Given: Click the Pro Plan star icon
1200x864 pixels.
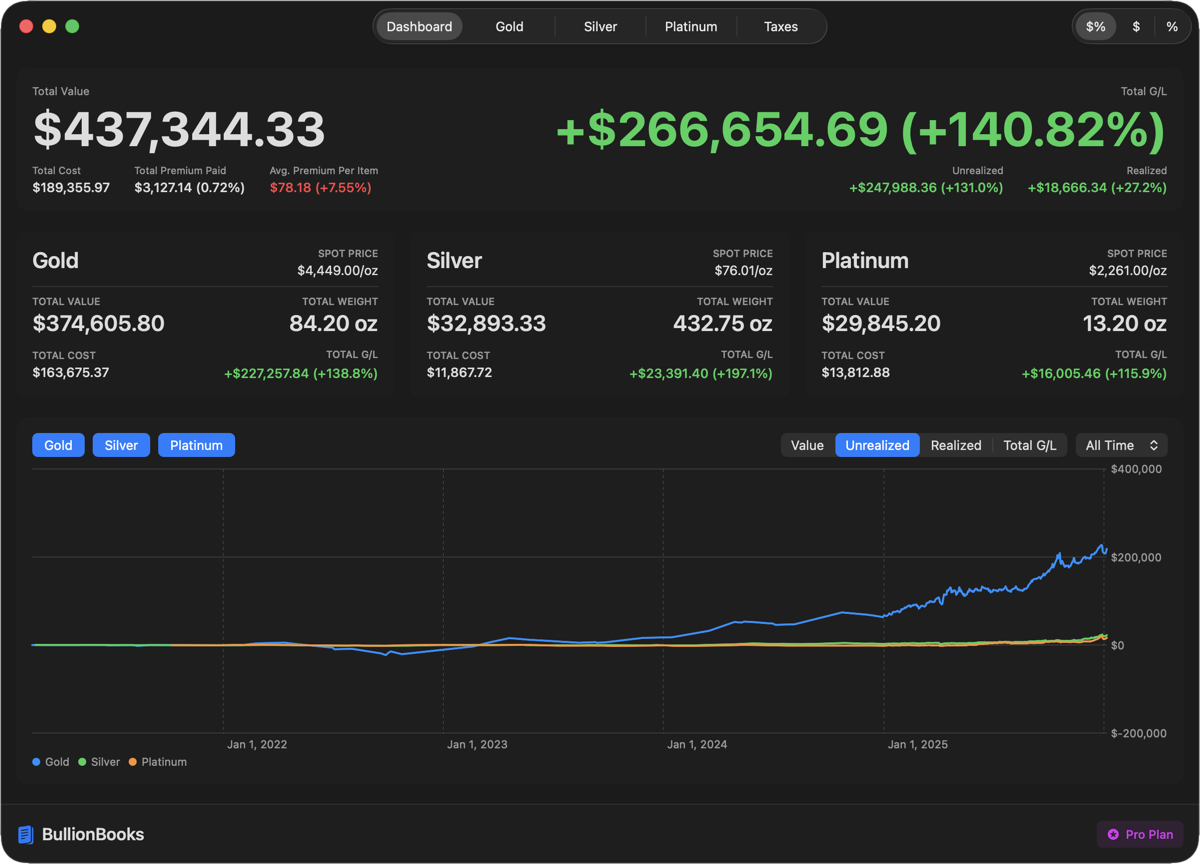Looking at the screenshot, I should pyautogui.click(x=1113, y=834).
